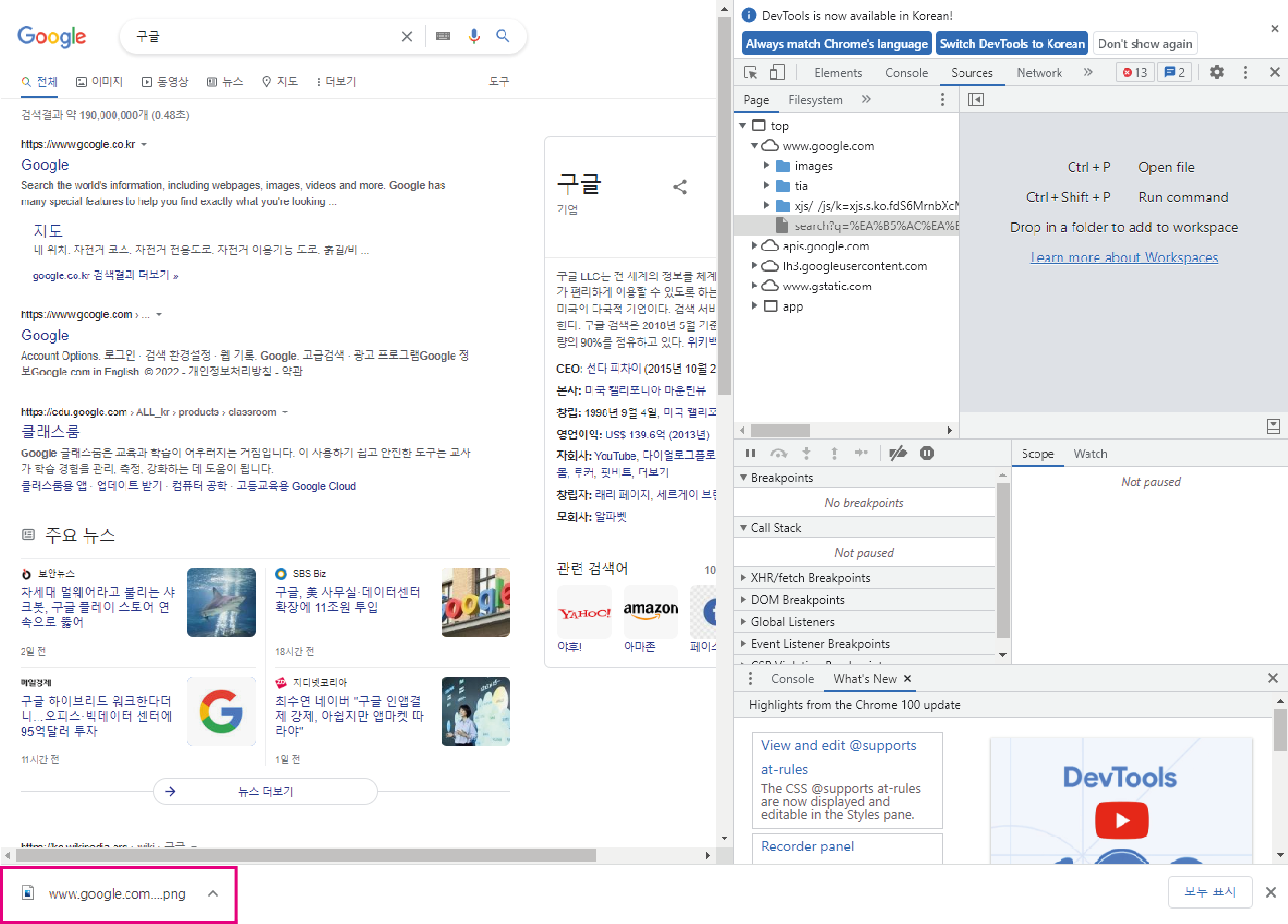1288x924 pixels.
Task: Pause script execution button
Action: pyautogui.click(x=750, y=453)
